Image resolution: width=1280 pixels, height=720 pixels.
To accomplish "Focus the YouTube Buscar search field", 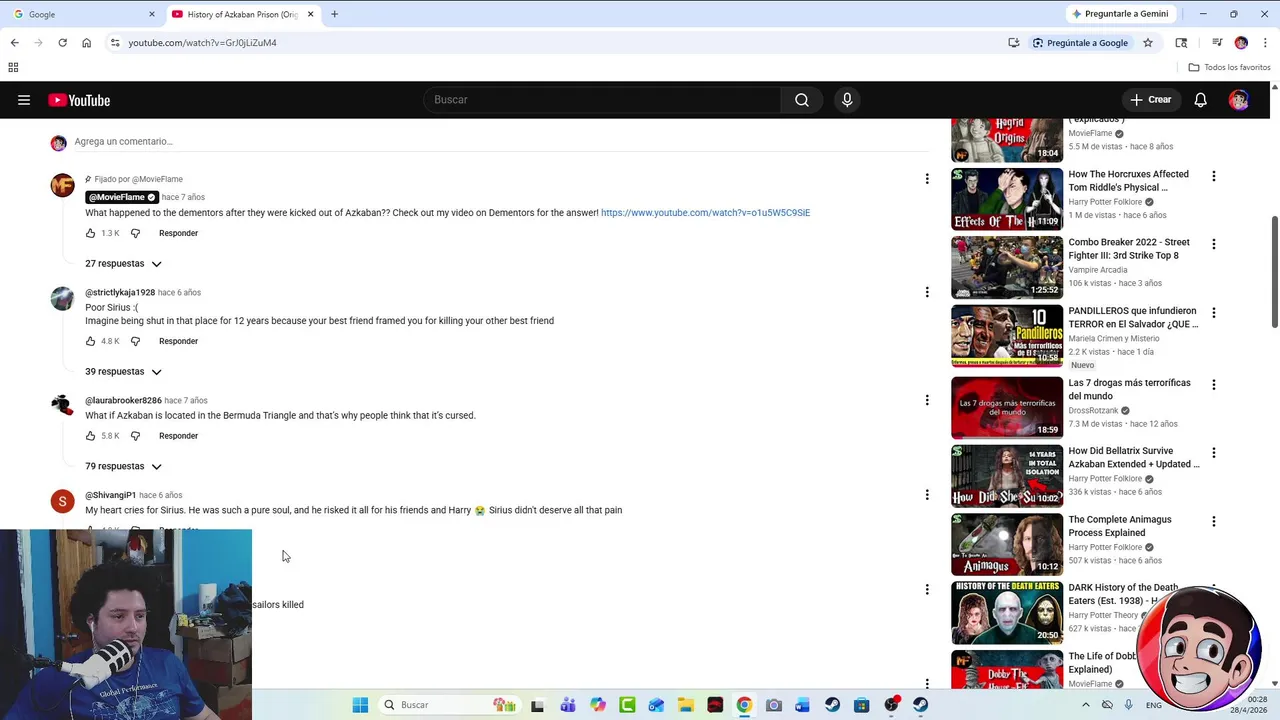I will (x=602, y=100).
